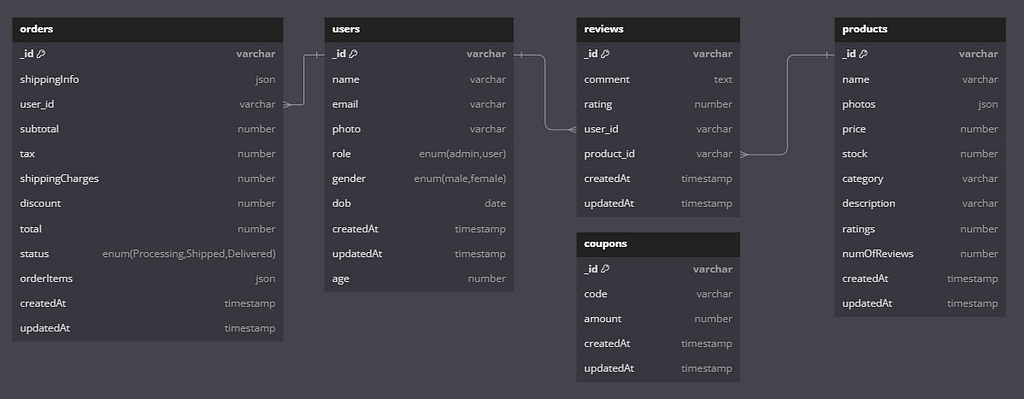The image size is (1024, 399).
Task: Click the key icon beside reviews _id
Action: 605,54
